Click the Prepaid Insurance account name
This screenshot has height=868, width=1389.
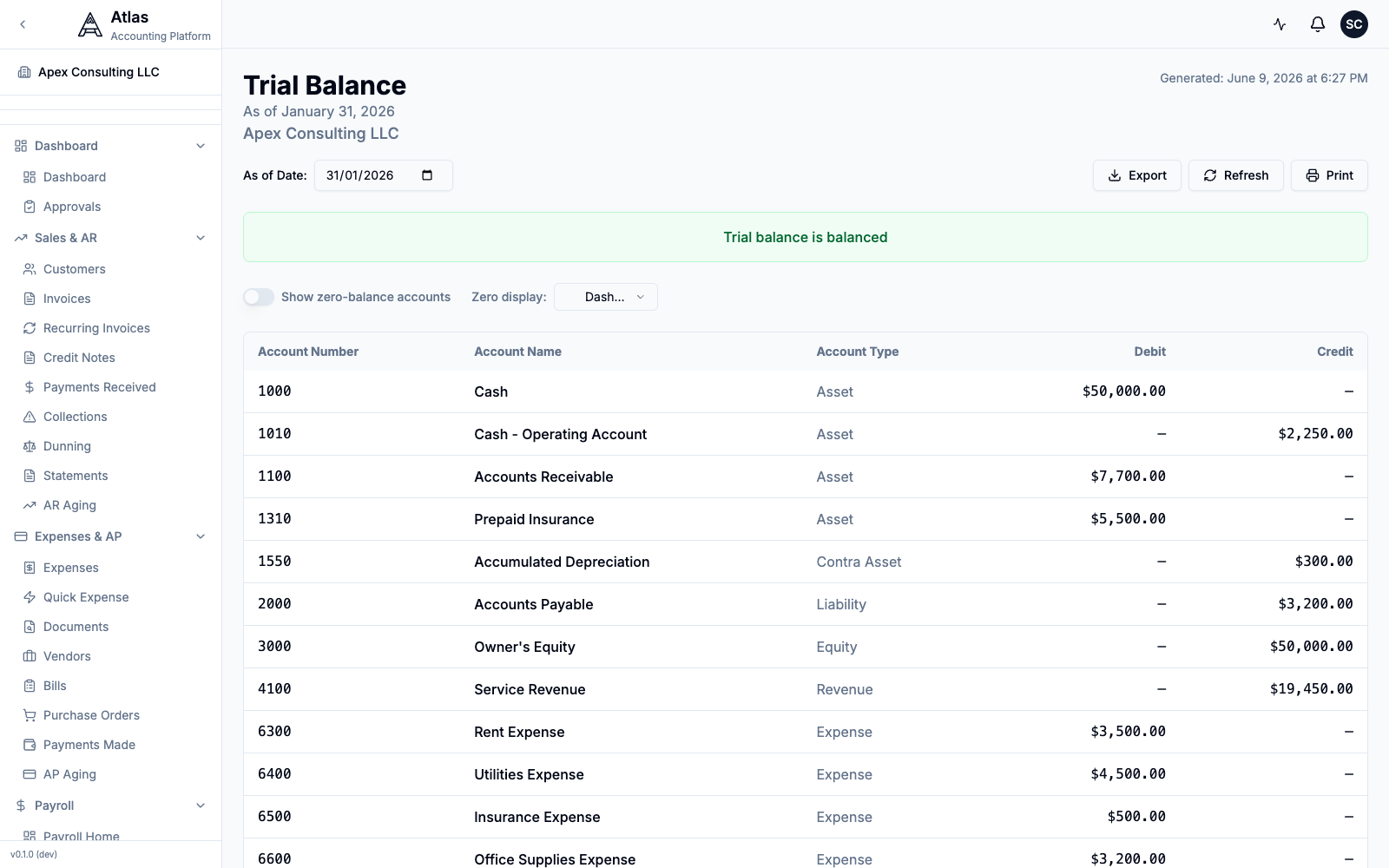click(x=534, y=519)
